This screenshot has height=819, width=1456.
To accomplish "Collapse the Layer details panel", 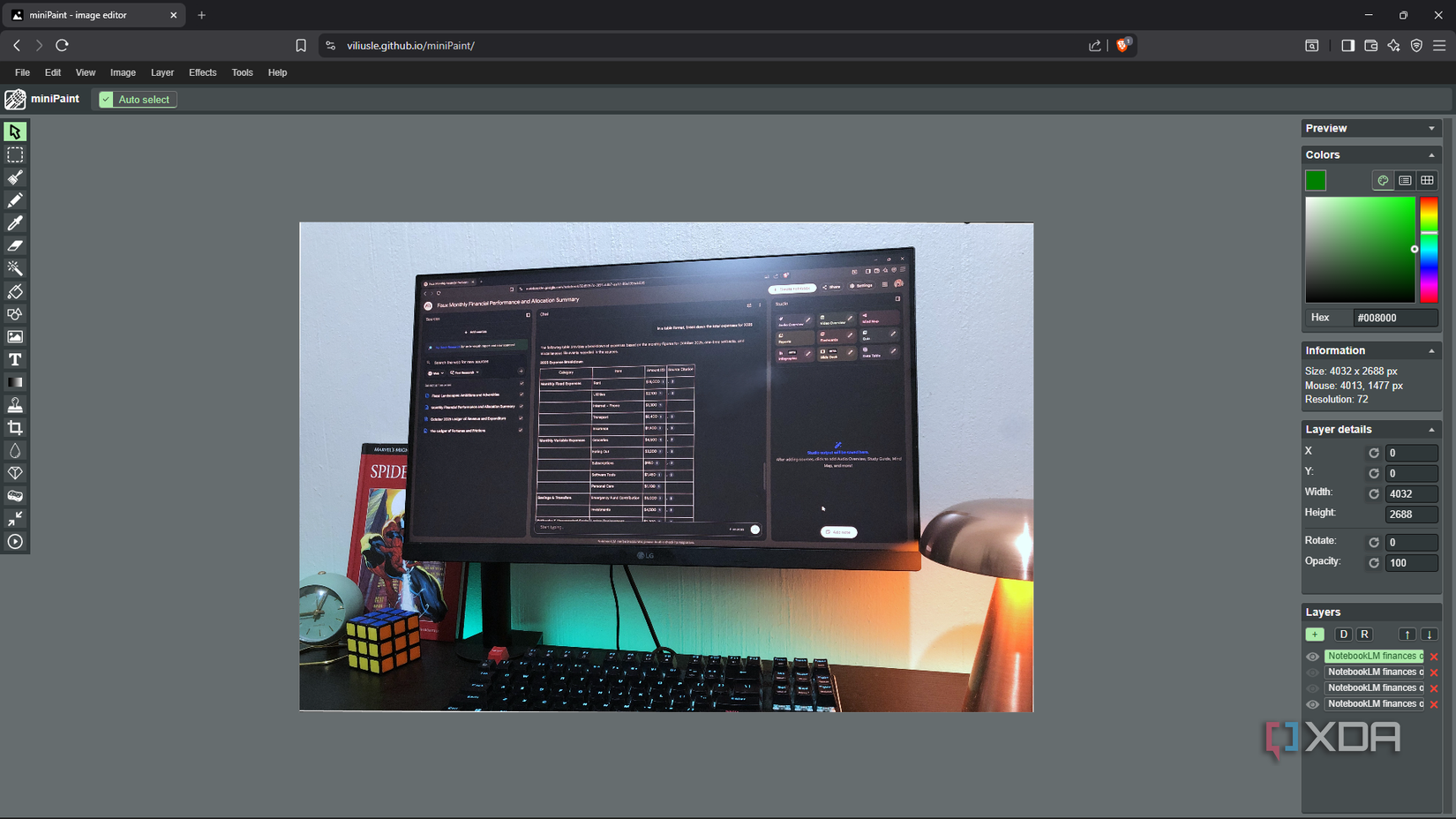I will (x=1430, y=429).
